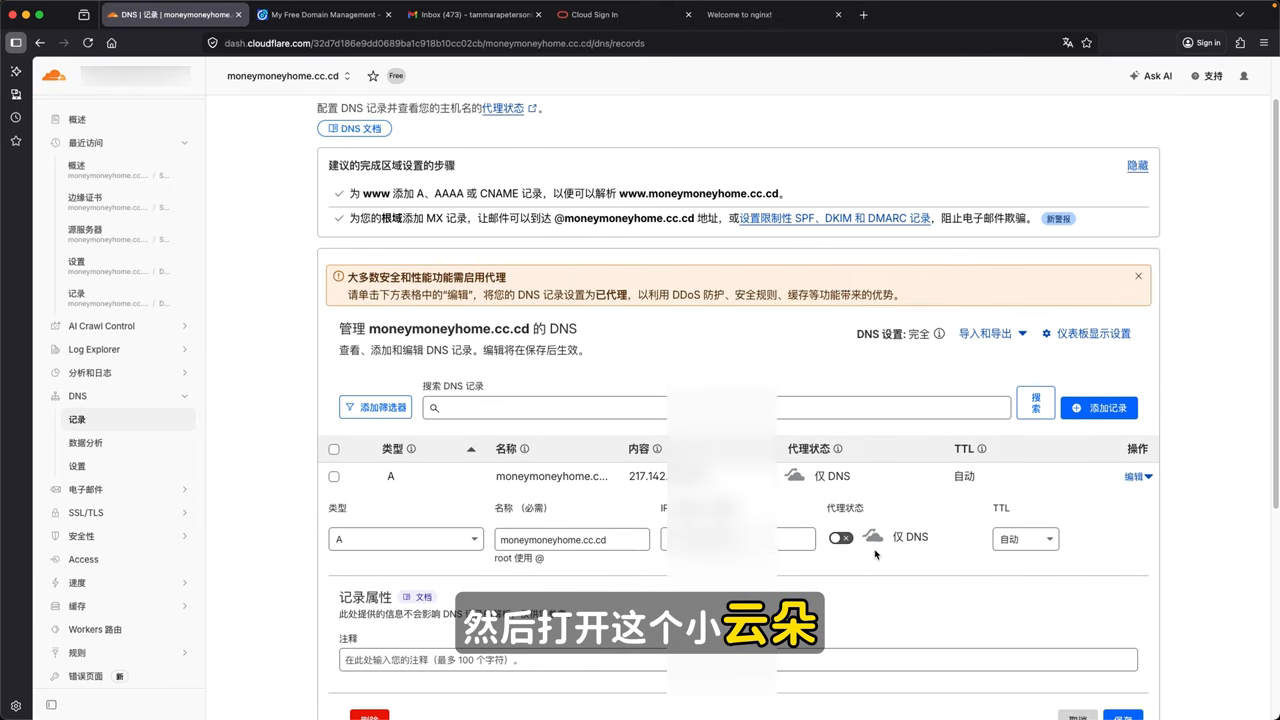Image resolution: width=1280 pixels, height=720 pixels.
Task: Reload the current page
Action: tap(88, 43)
